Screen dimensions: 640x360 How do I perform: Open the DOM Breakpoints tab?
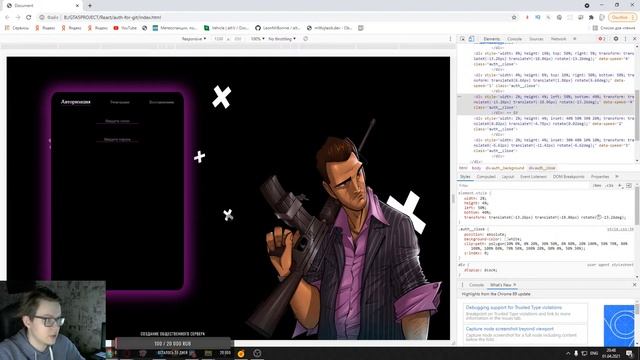point(568,177)
